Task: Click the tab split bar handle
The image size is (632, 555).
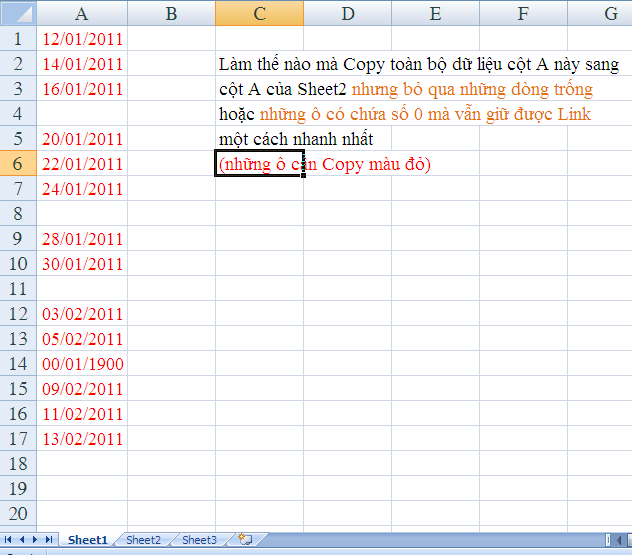Action: (608, 540)
